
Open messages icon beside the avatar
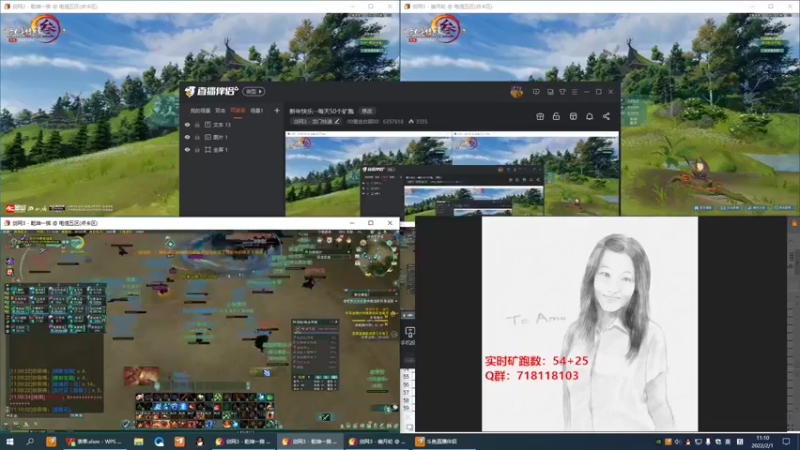tap(536, 92)
